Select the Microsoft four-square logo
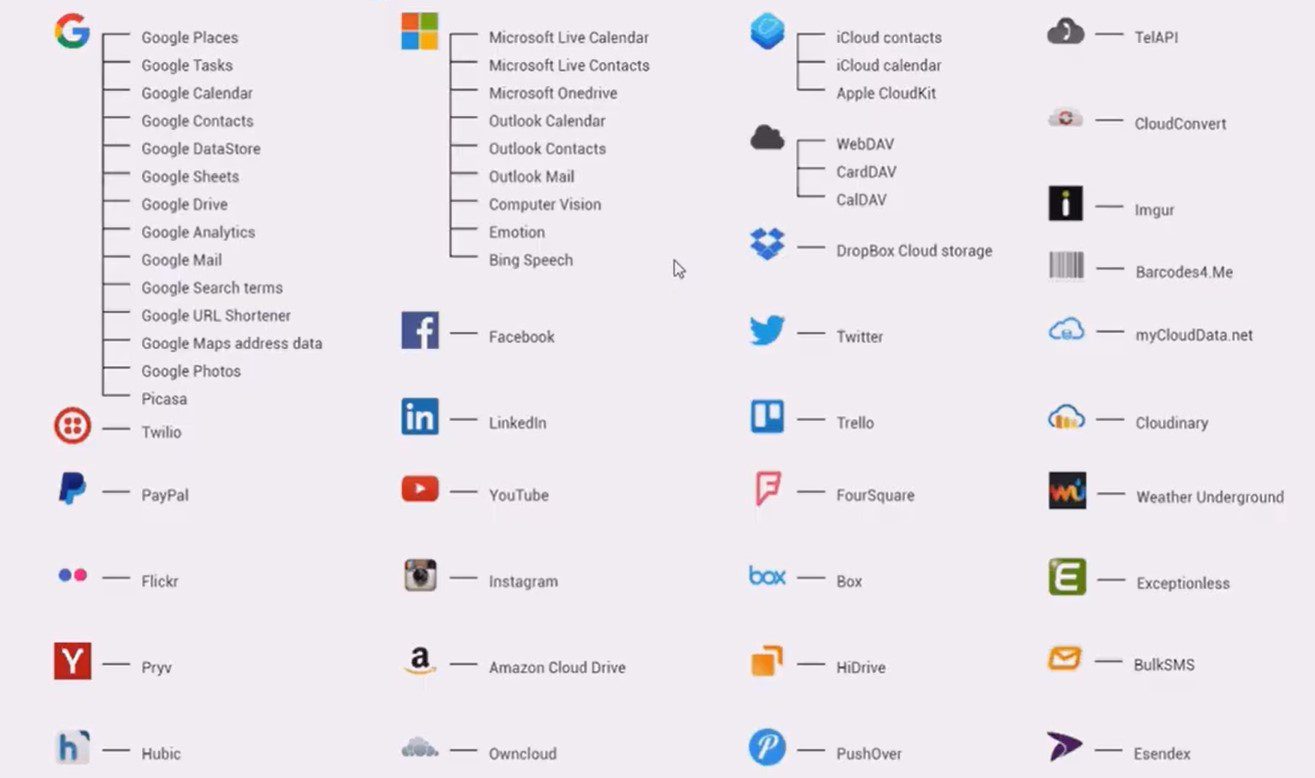The image size is (1315, 778). (420, 31)
